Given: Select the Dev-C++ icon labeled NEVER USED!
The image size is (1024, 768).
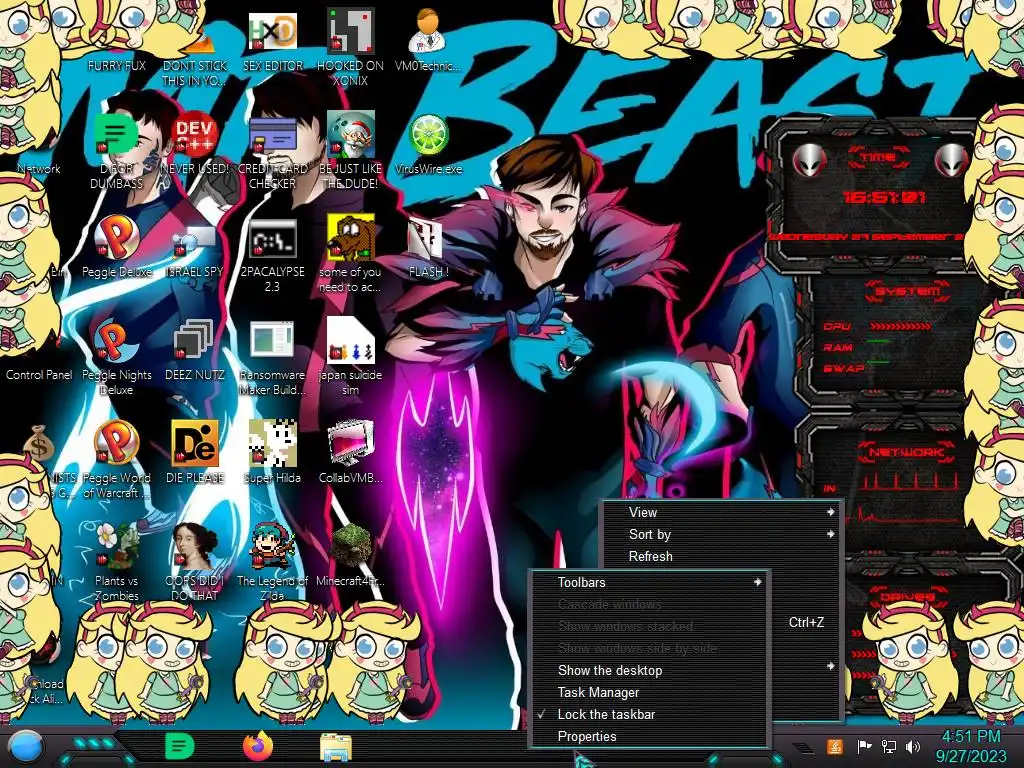Looking at the screenshot, I should point(195,144).
